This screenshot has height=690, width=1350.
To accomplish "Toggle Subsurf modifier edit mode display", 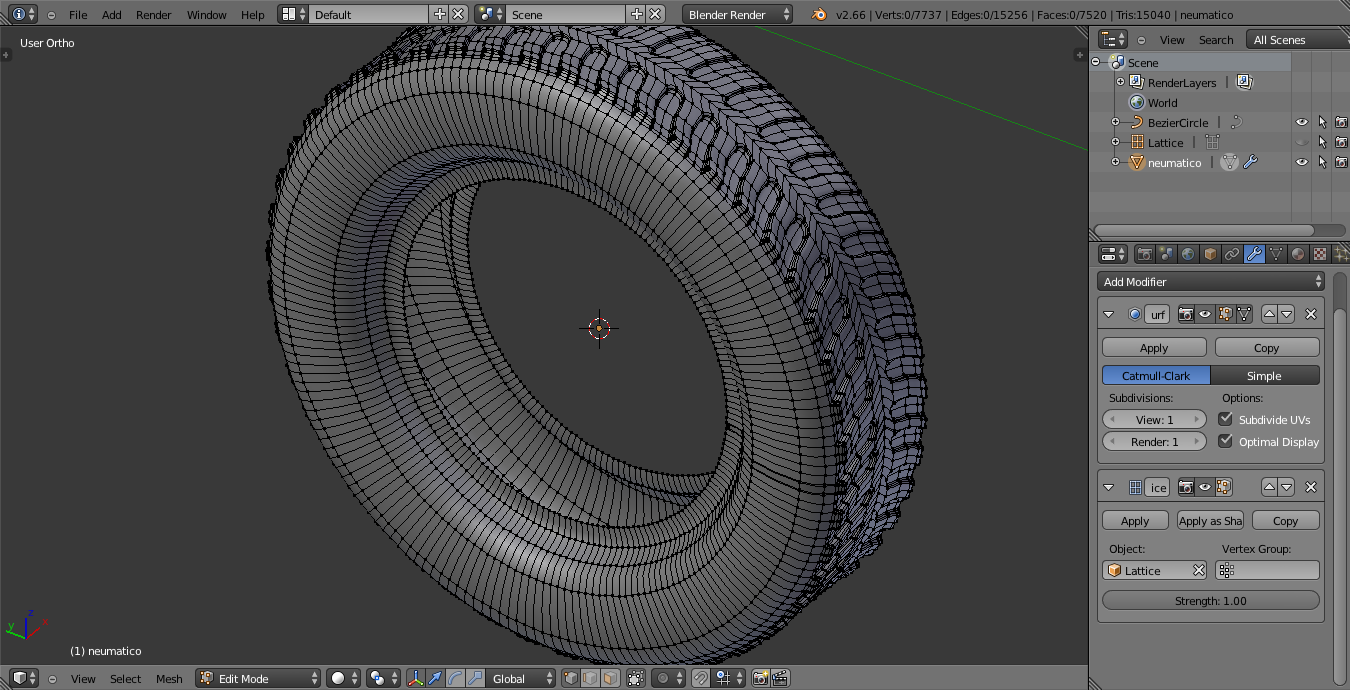I will pyautogui.click(x=1225, y=314).
